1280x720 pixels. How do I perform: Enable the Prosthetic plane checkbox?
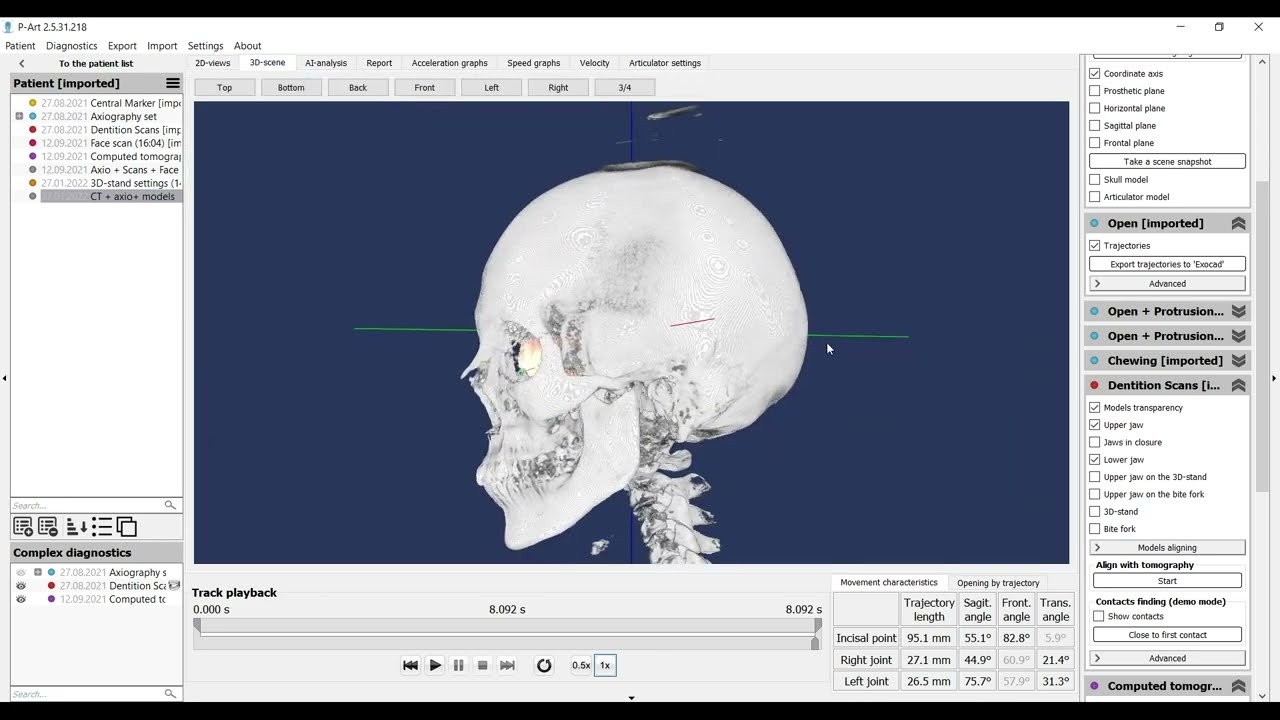tap(1095, 91)
